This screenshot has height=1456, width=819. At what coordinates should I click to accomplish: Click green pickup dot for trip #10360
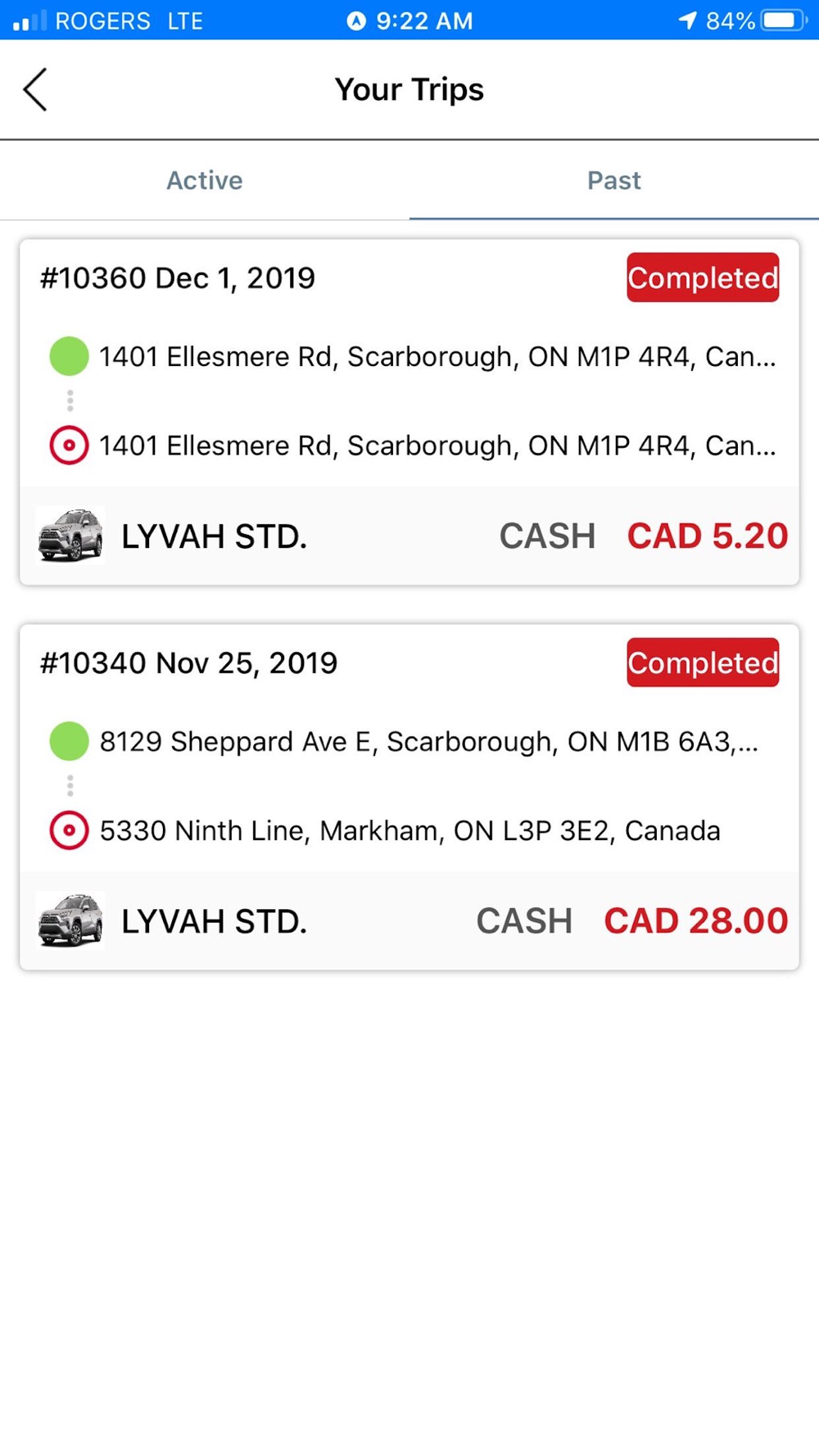(69, 356)
